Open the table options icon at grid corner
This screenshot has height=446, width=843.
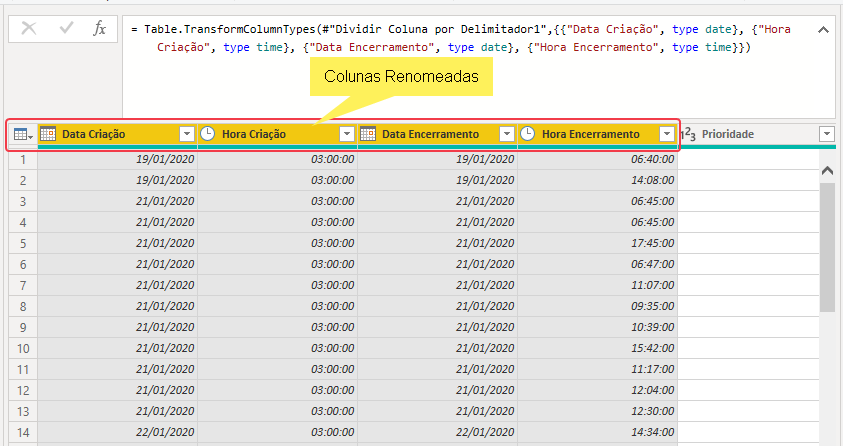tap(22, 134)
